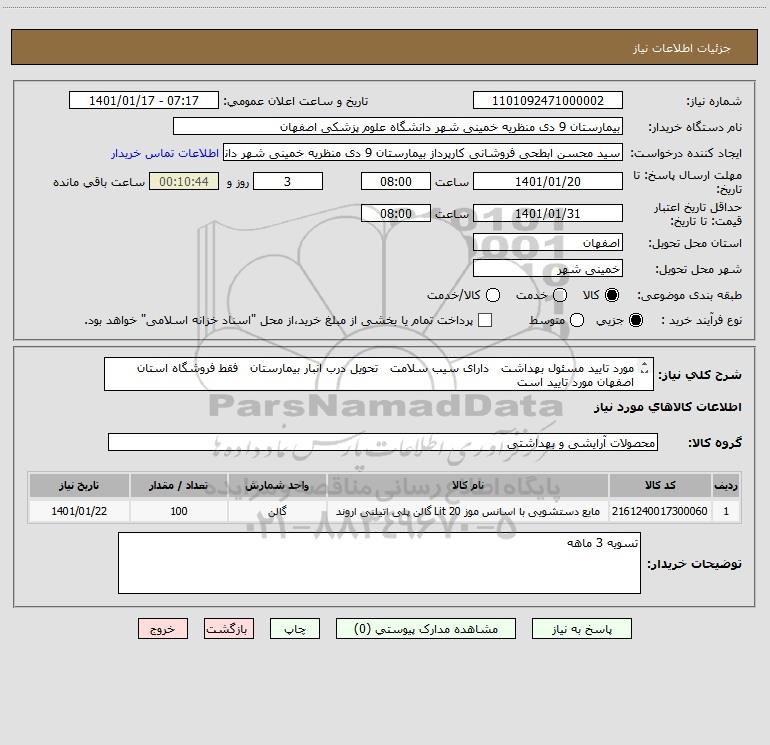Click the response deadline date 1401/01/20

click(548, 181)
